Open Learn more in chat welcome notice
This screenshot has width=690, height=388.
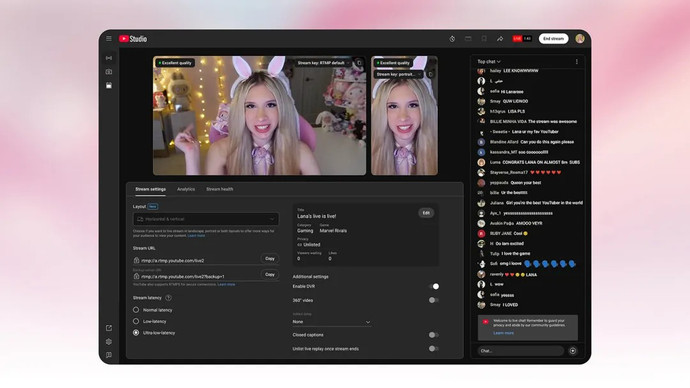pyautogui.click(x=503, y=333)
